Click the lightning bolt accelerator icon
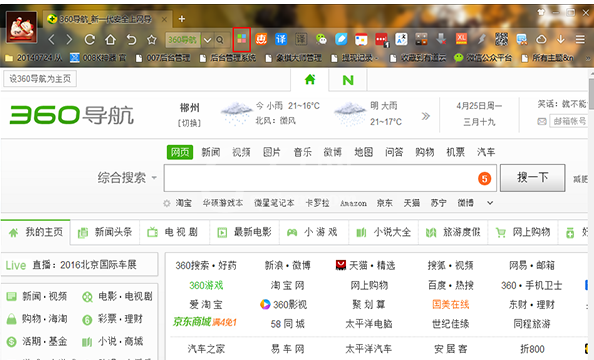 click(481, 39)
